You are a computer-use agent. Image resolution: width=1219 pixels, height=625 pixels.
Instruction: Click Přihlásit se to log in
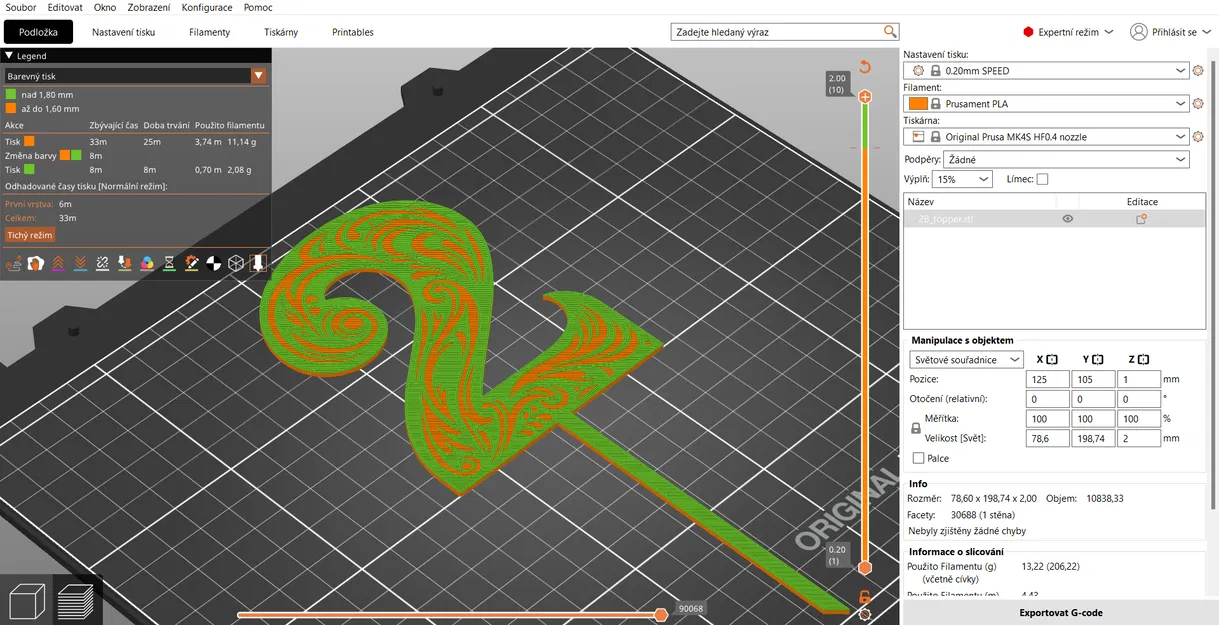coord(1173,32)
